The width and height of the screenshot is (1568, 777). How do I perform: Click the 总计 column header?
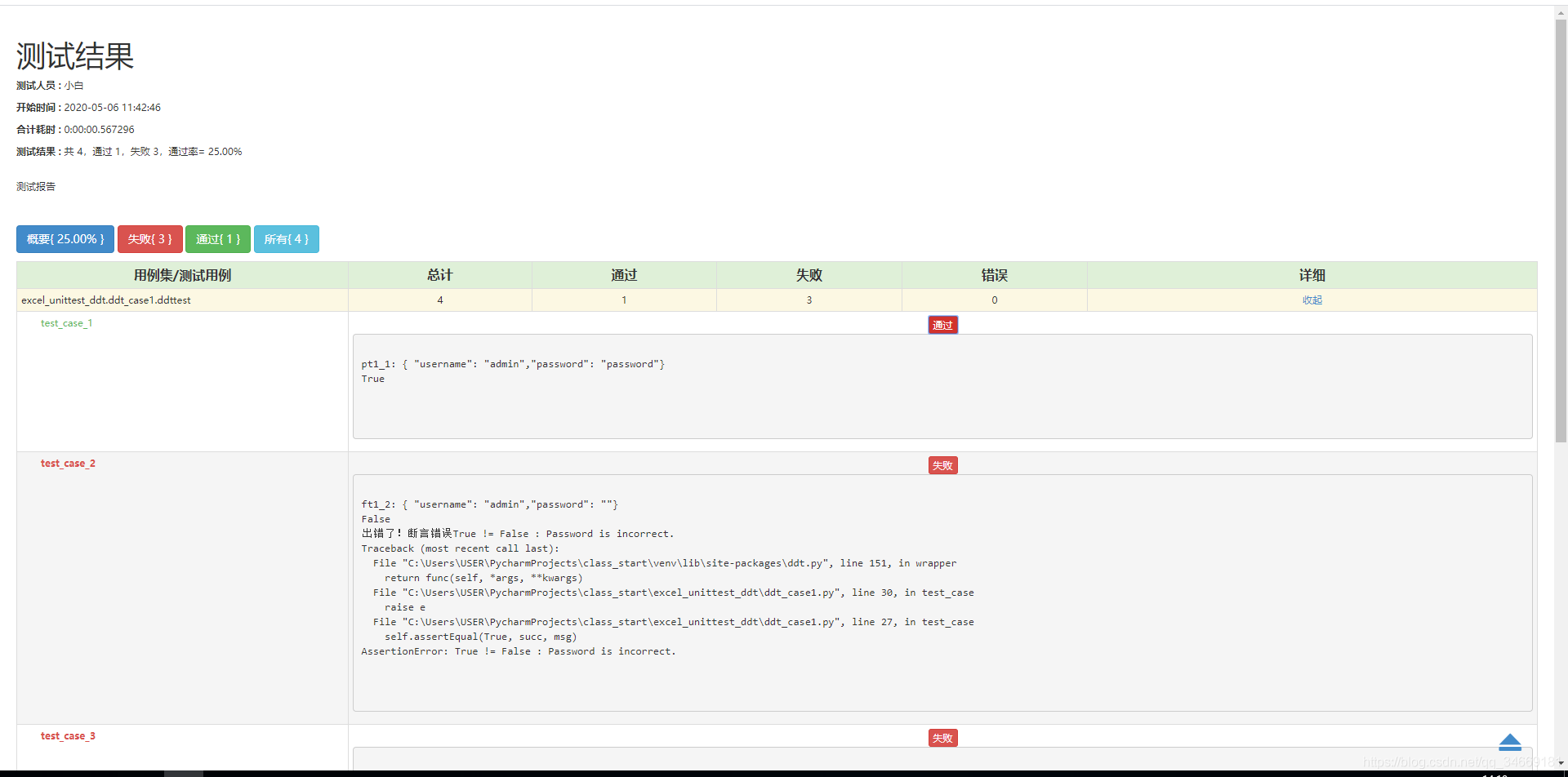[x=440, y=275]
